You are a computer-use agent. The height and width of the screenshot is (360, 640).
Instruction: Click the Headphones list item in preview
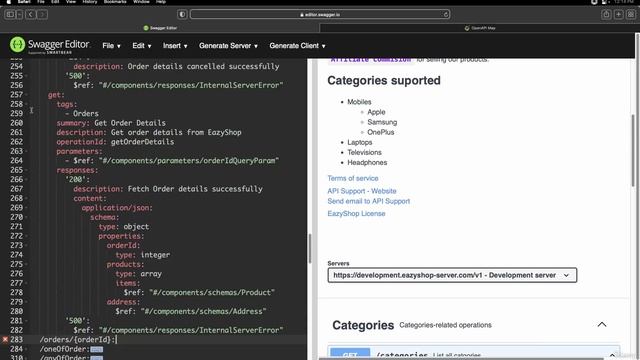point(367,162)
